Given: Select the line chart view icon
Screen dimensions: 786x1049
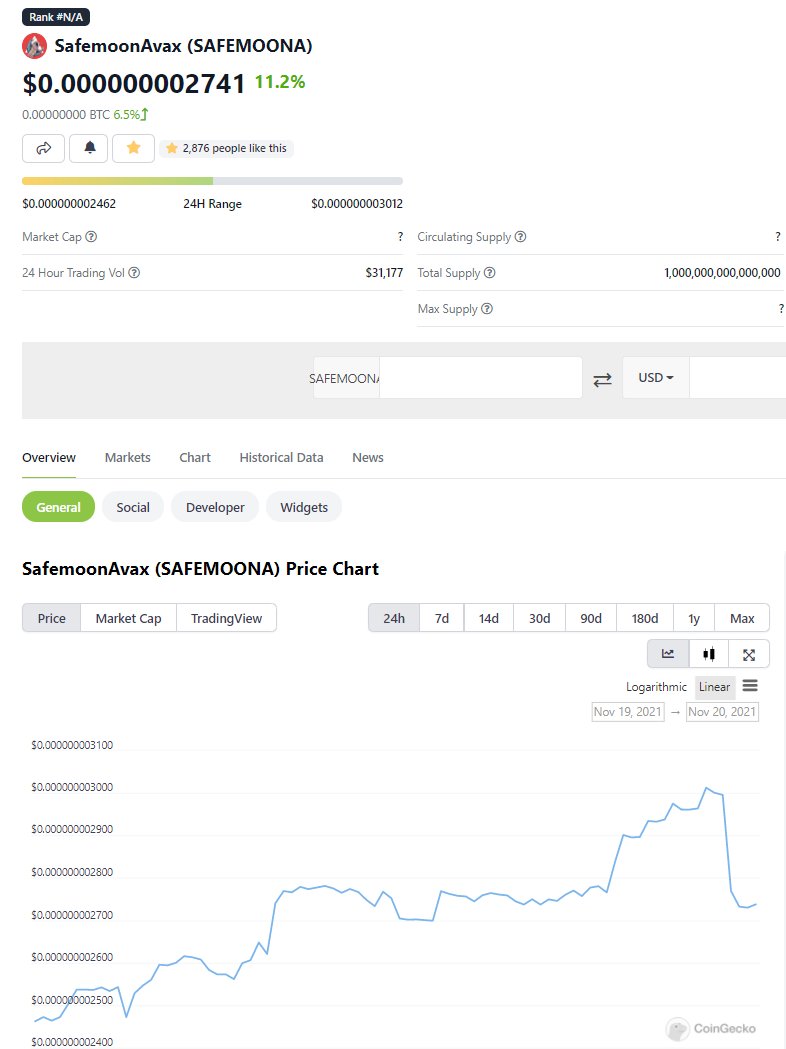Looking at the screenshot, I should 668,654.
